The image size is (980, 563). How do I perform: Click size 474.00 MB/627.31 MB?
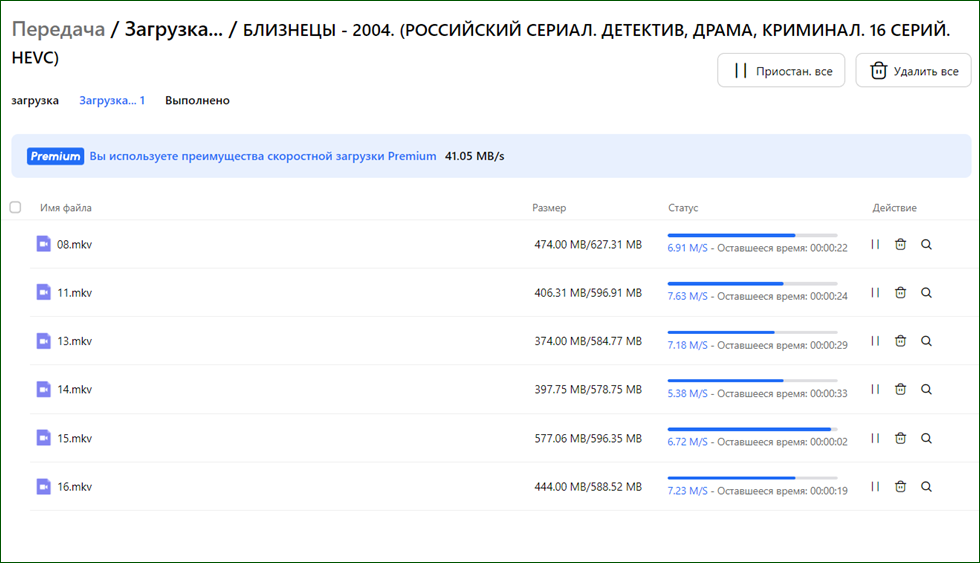point(588,244)
